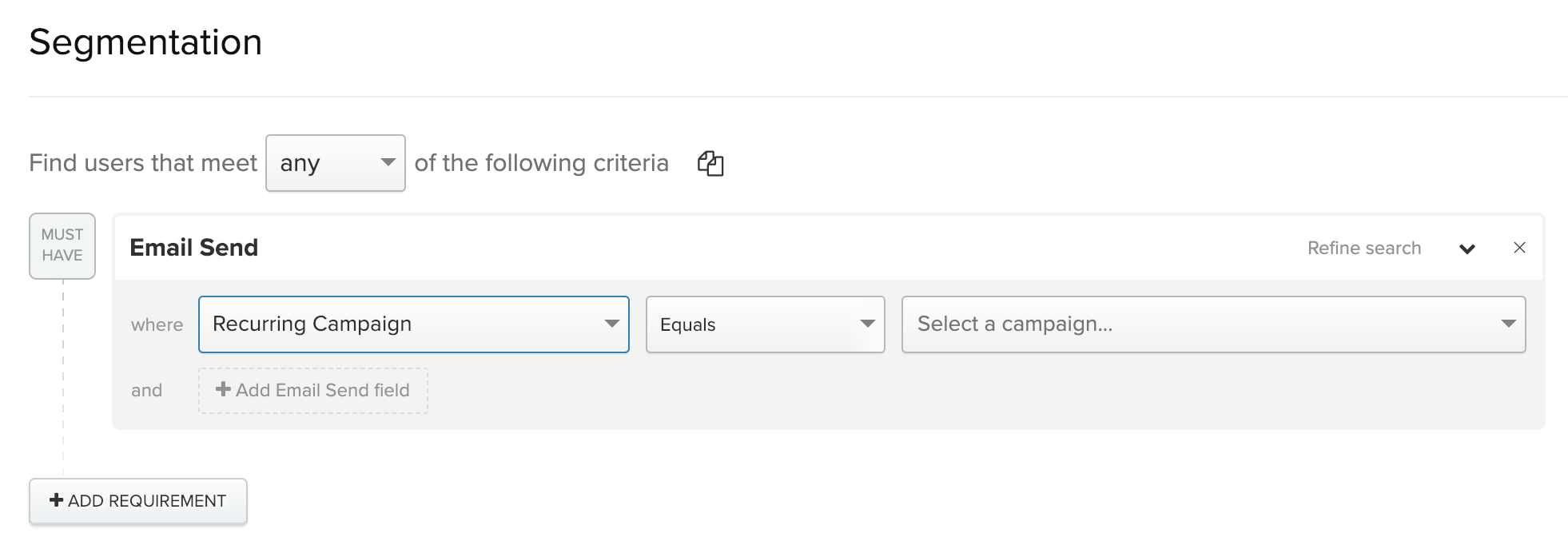Click the 'where' label in the rule row

157,325
